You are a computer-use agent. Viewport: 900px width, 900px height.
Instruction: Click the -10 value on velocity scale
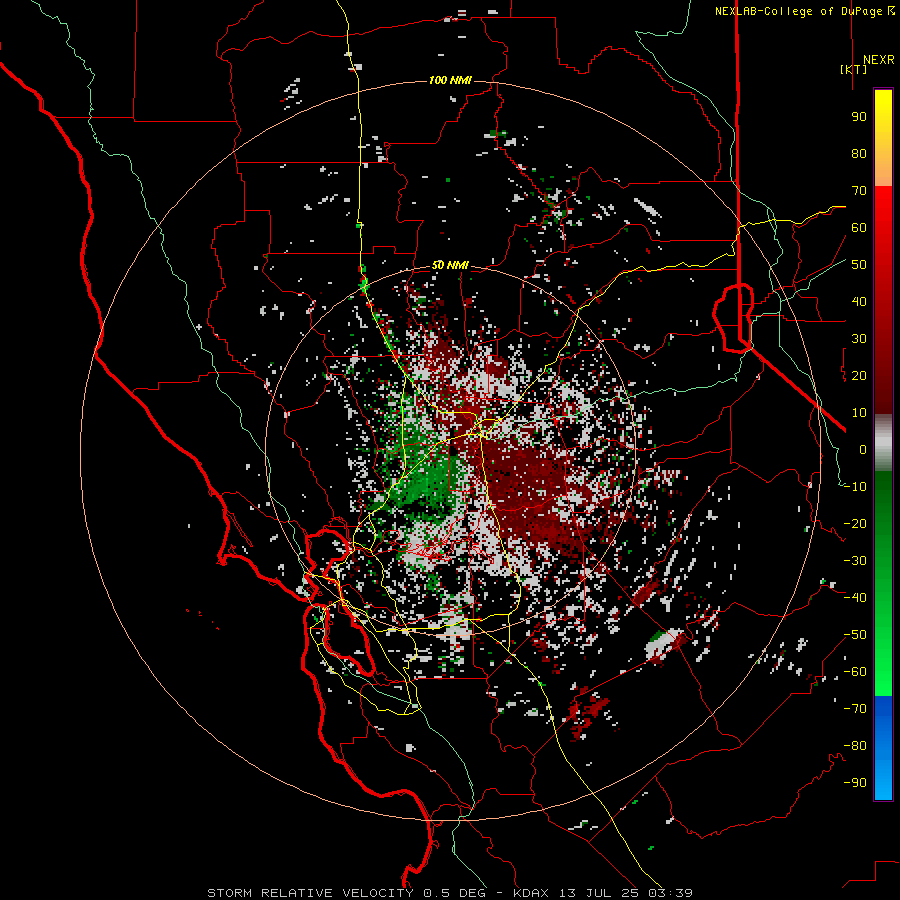click(x=855, y=487)
